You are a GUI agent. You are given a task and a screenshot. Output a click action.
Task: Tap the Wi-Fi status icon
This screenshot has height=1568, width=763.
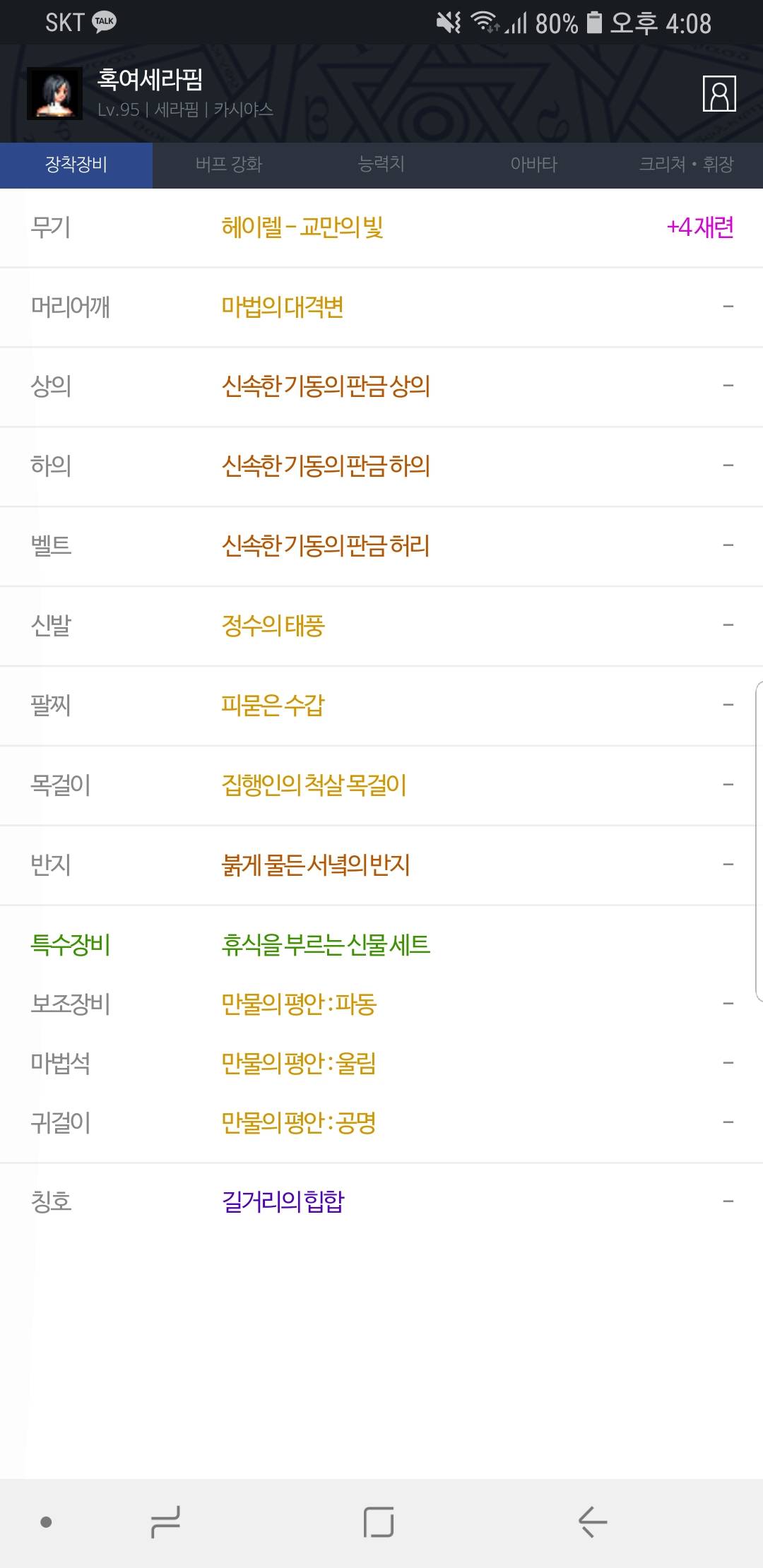(x=485, y=22)
